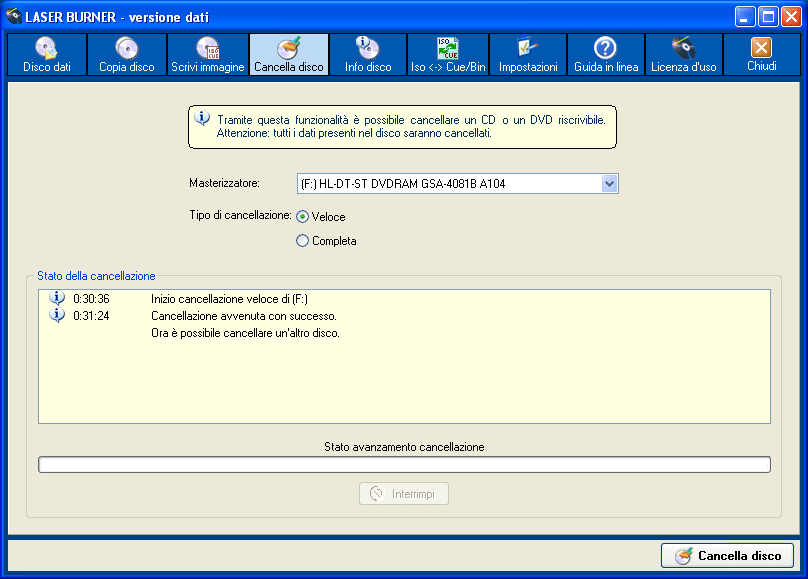
Task: Click the Chiudi toolbar button
Action: [761, 54]
